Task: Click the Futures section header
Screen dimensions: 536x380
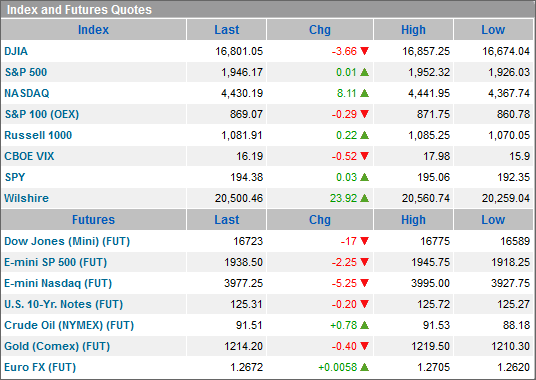Action: click(x=93, y=220)
